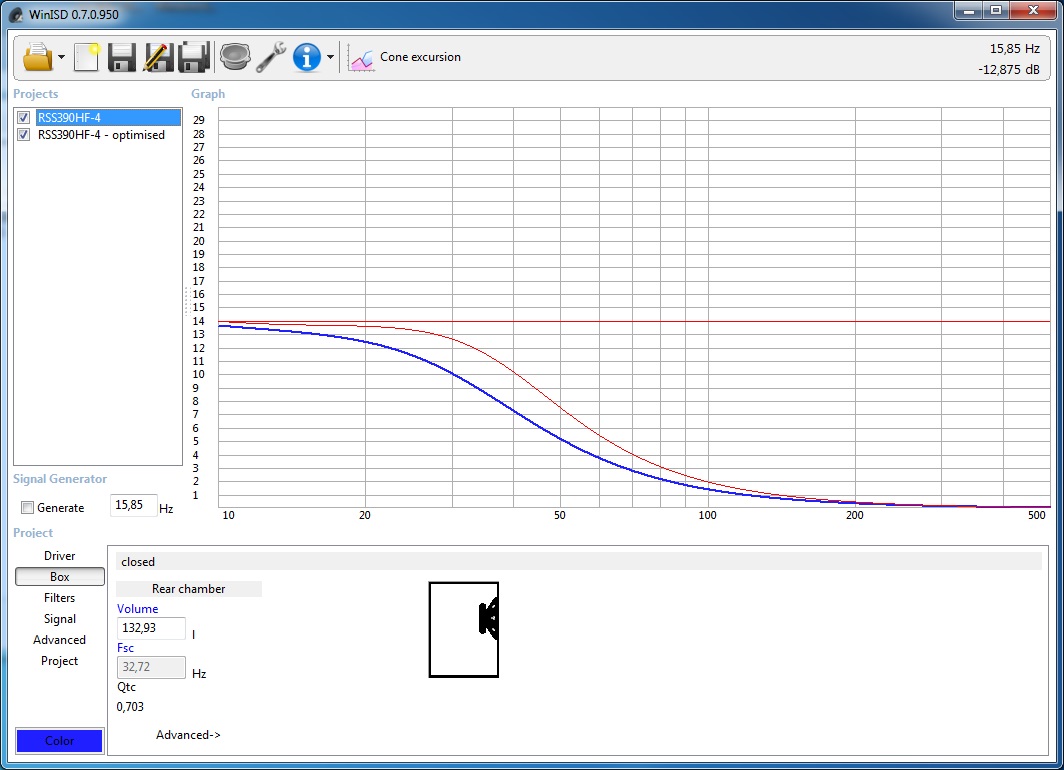Click the WinISD title bar app icon
The width and height of the screenshot is (1064, 770).
click(x=15, y=14)
